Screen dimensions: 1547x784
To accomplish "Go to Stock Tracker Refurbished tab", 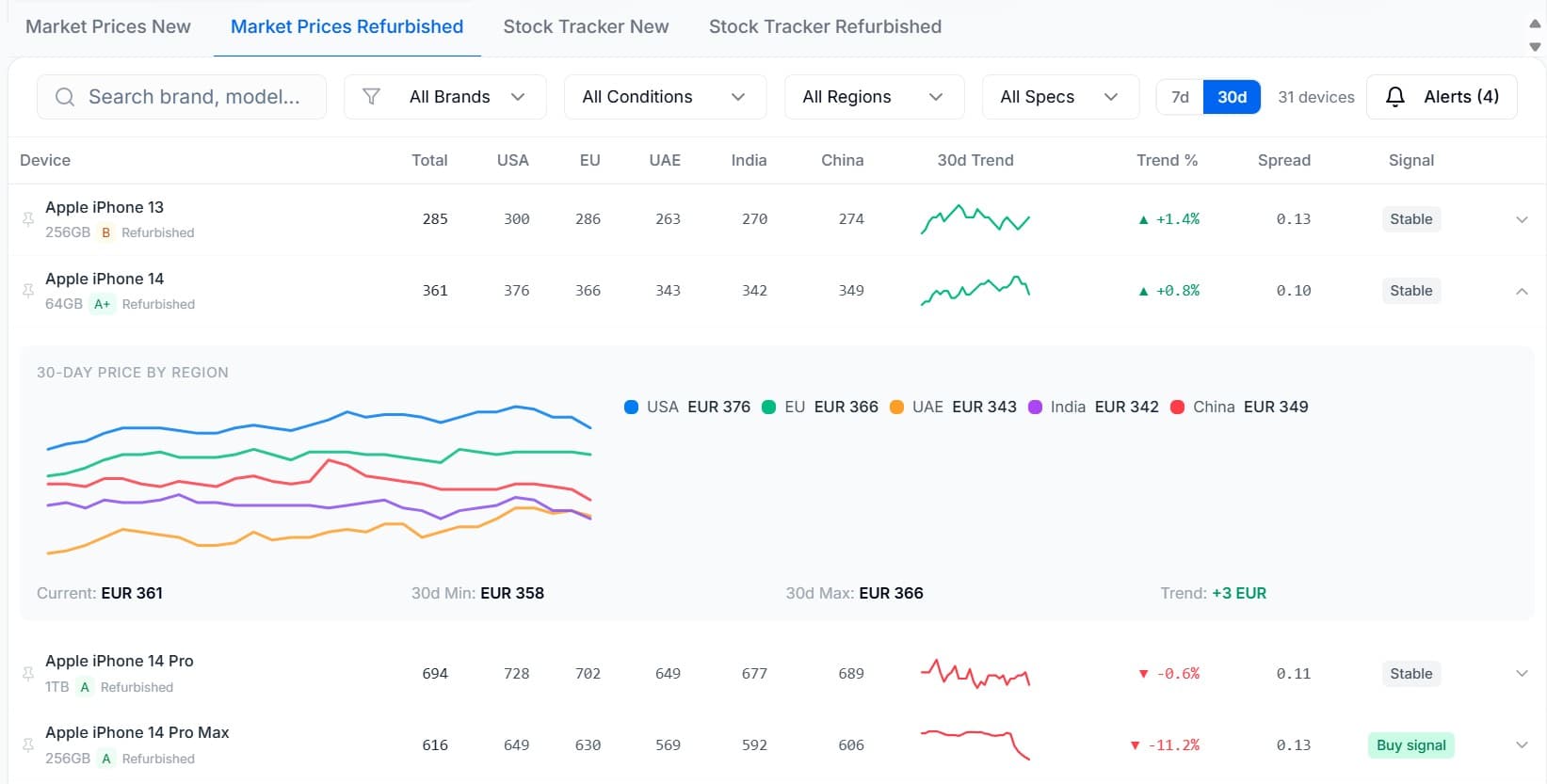I will [x=825, y=26].
